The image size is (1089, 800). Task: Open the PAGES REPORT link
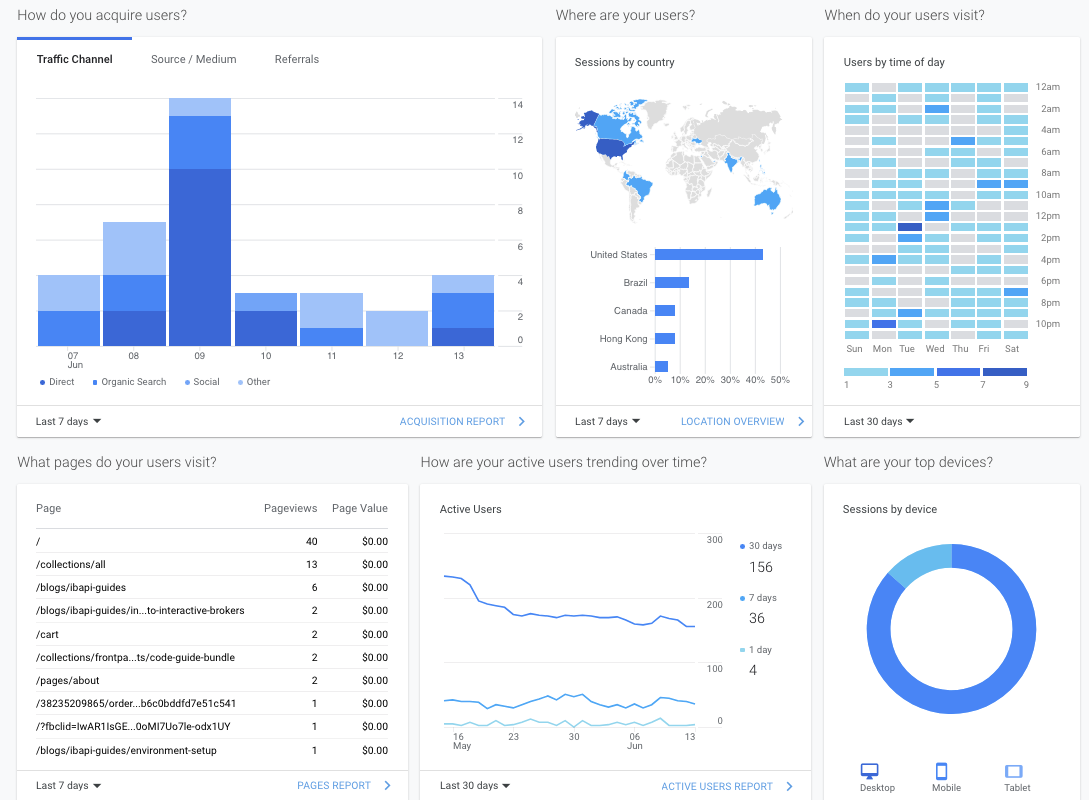(x=335, y=785)
